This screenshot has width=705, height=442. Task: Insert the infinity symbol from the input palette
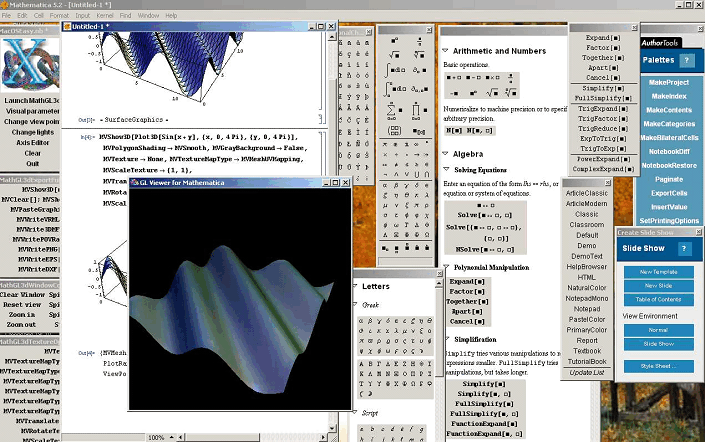(416, 144)
